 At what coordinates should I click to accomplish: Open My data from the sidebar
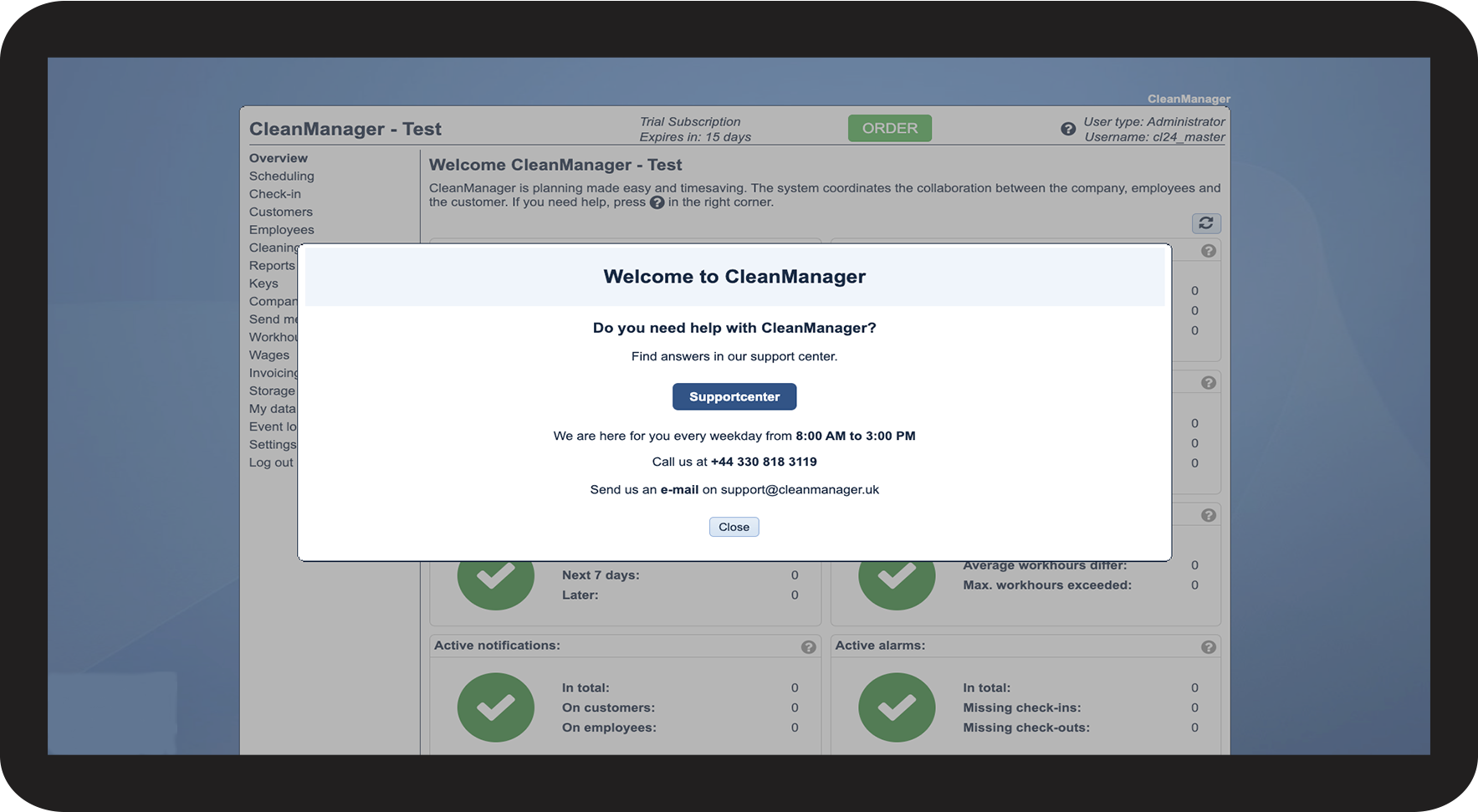click(273, 409)
